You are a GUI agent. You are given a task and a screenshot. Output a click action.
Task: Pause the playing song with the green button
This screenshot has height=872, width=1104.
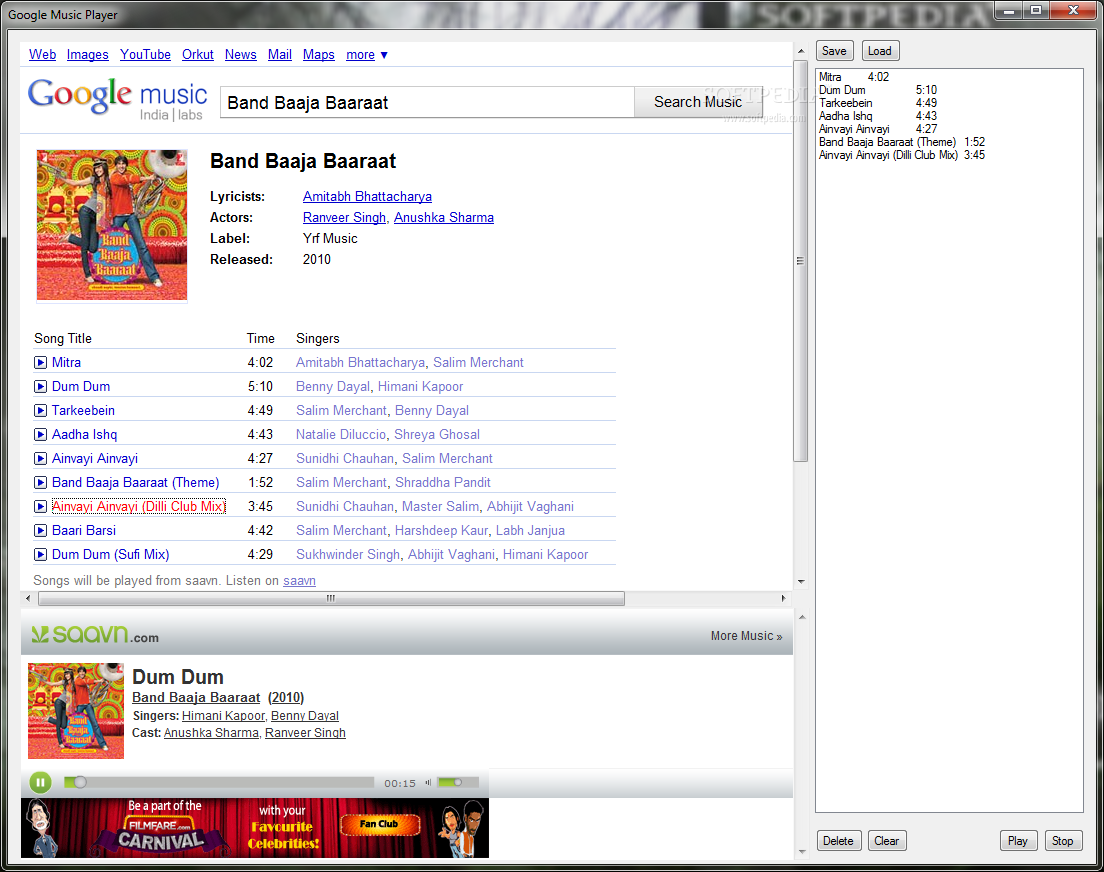pos(41,782)
